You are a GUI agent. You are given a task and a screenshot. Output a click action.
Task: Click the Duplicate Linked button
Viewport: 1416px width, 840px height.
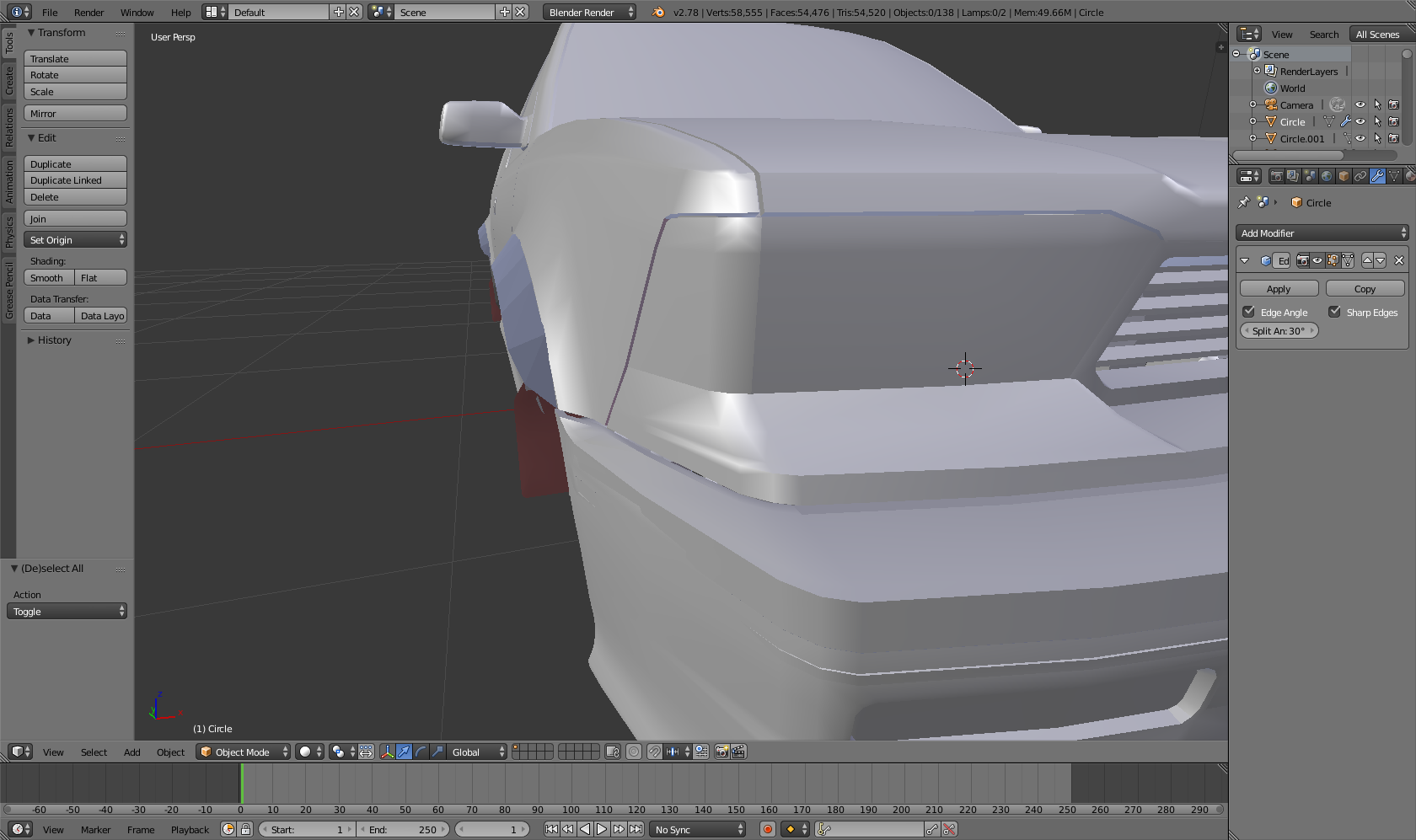tap(75, 180)
